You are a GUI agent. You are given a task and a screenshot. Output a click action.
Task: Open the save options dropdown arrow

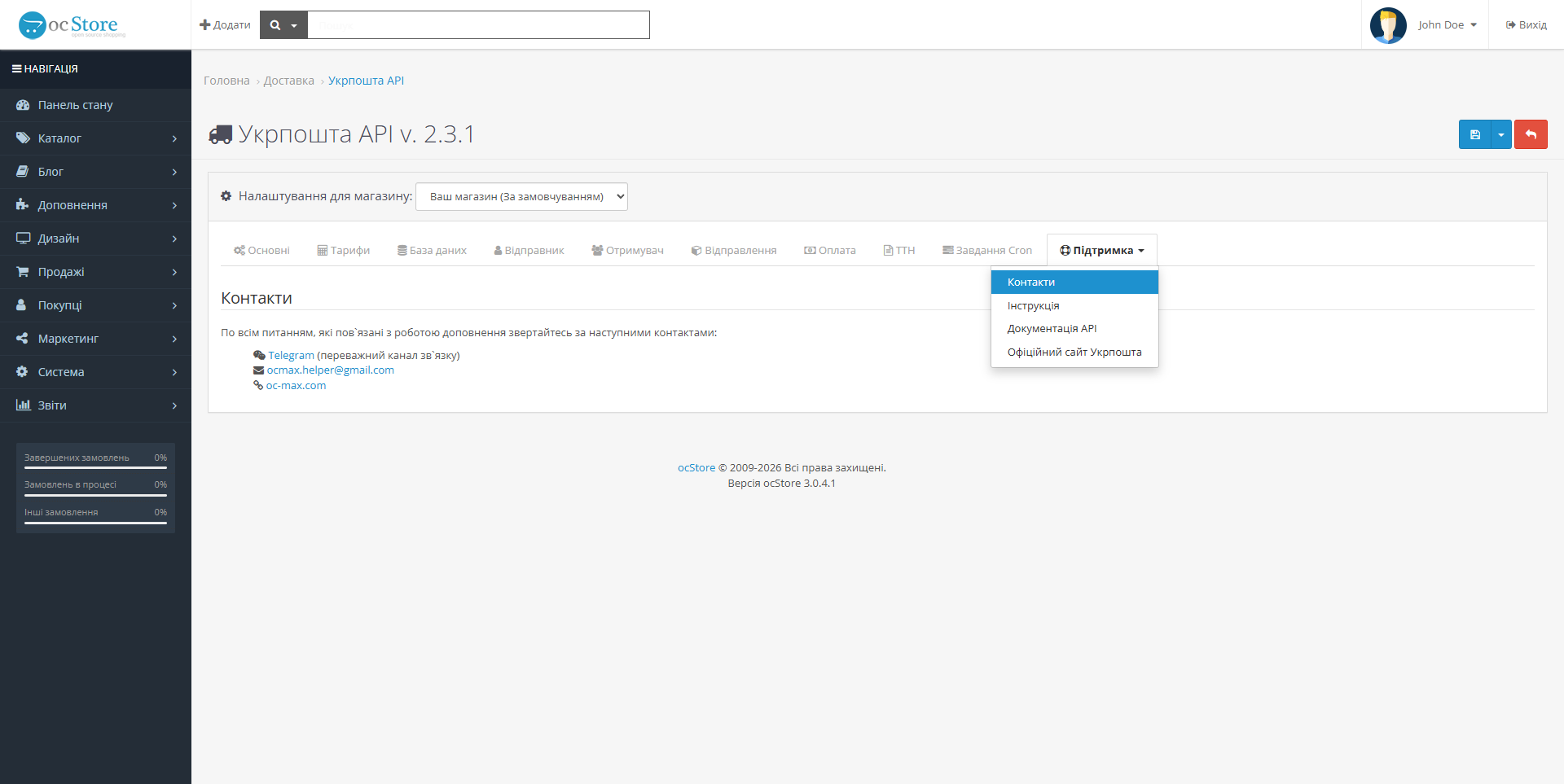[1501, 134]
